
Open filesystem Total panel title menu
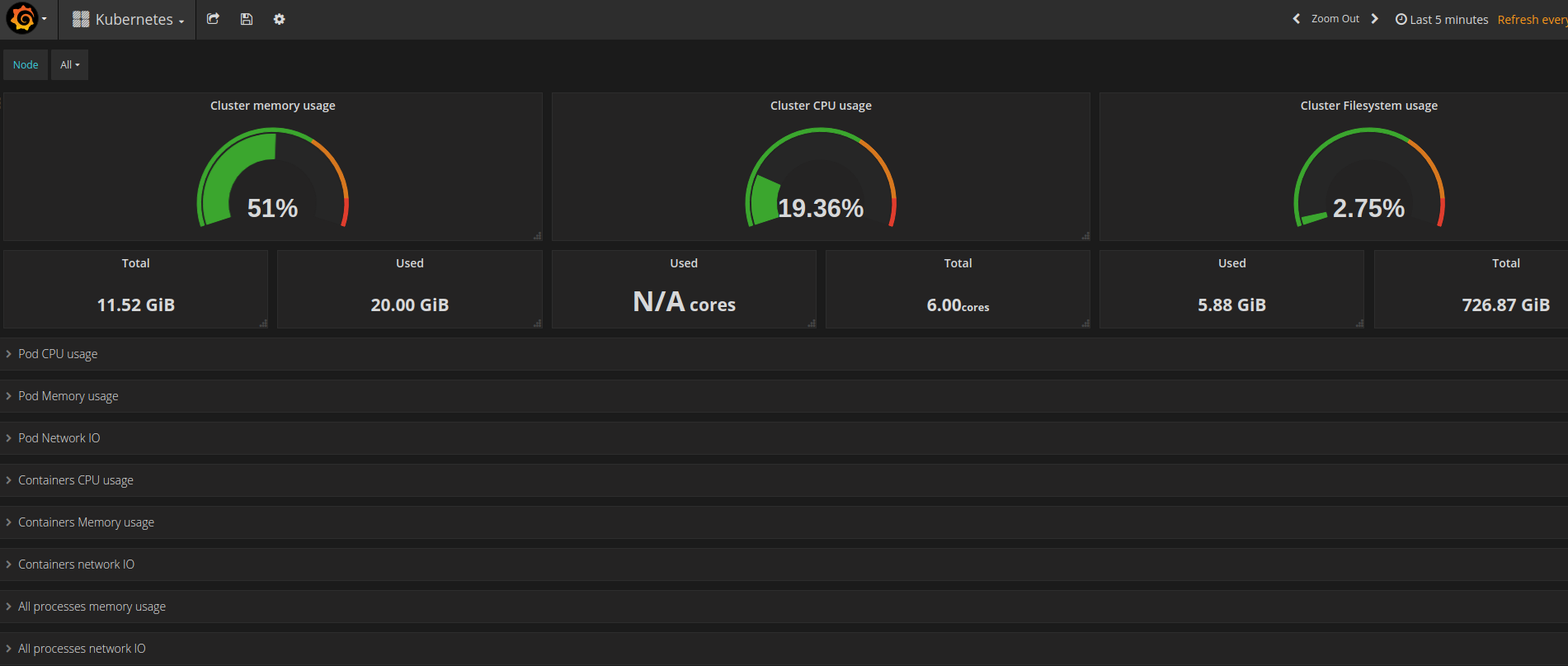pyautogui.click(x=1506, y=263)
